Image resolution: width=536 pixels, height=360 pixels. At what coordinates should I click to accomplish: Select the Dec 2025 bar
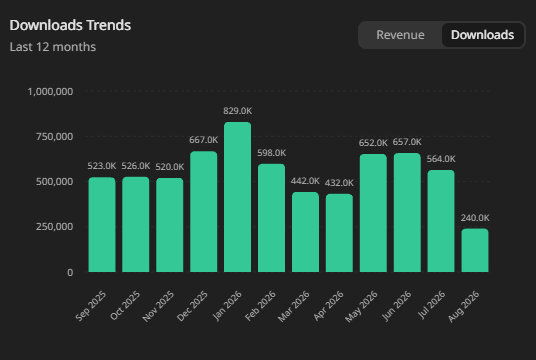pos(203,212)
